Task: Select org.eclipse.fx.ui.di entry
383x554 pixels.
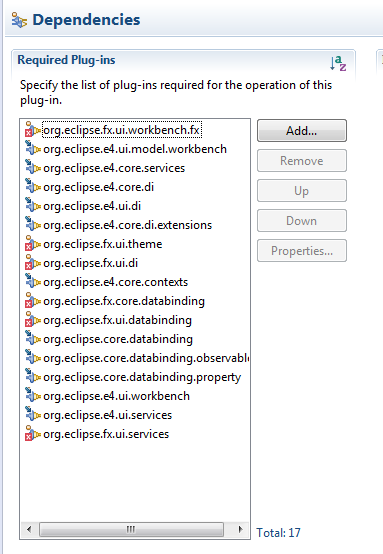Action: pyautogui.click(x=91, y=263)
